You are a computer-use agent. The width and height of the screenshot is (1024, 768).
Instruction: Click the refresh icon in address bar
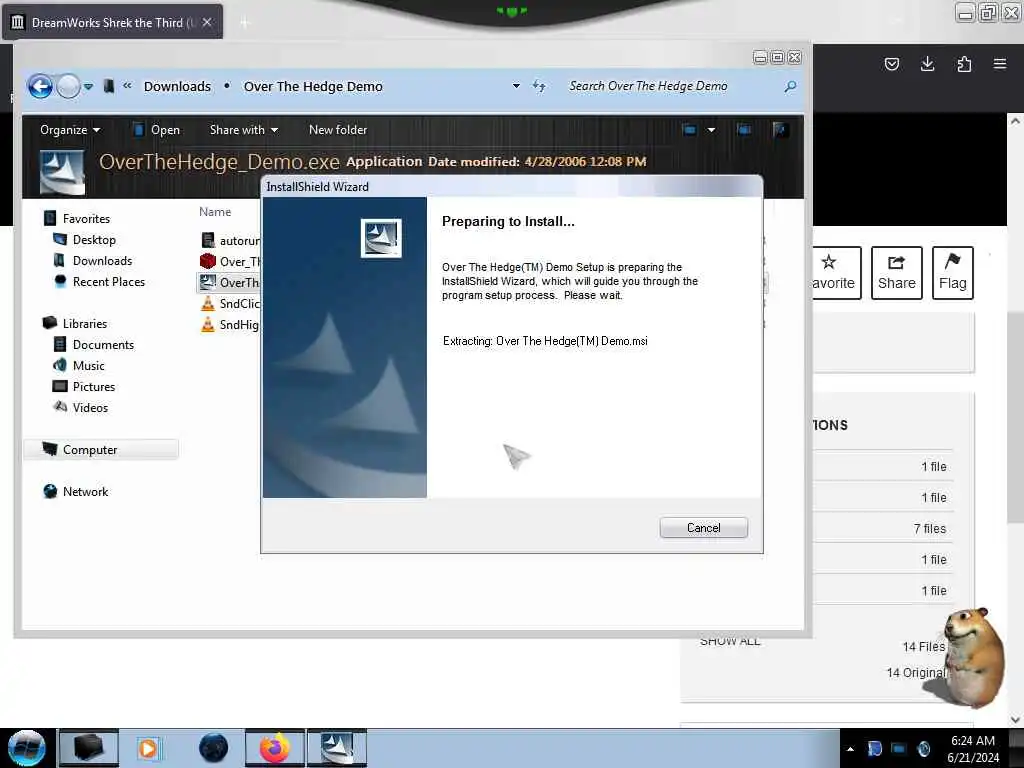pos(539,86)
